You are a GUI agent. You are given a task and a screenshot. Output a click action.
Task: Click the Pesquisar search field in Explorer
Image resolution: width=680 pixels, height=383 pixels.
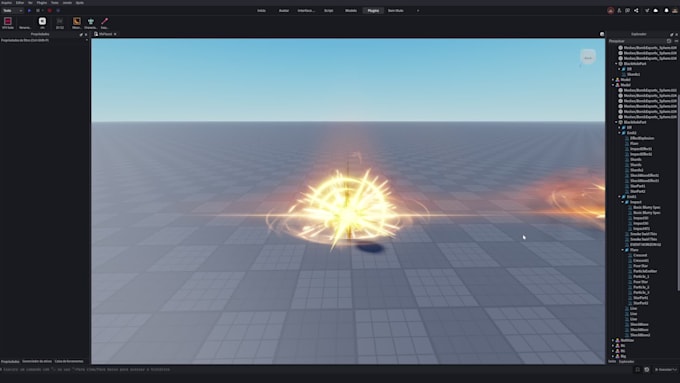[x=637, y=41]
